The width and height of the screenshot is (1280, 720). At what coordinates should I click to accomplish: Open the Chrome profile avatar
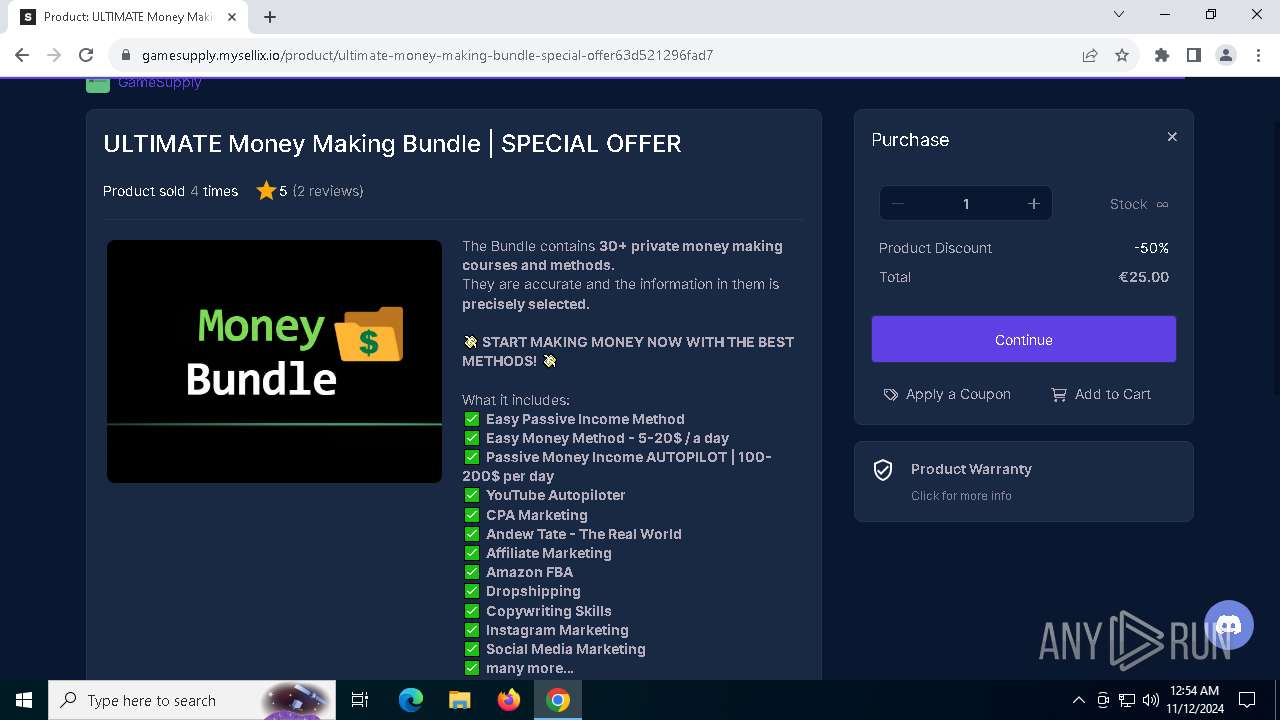click(1226, 55)
